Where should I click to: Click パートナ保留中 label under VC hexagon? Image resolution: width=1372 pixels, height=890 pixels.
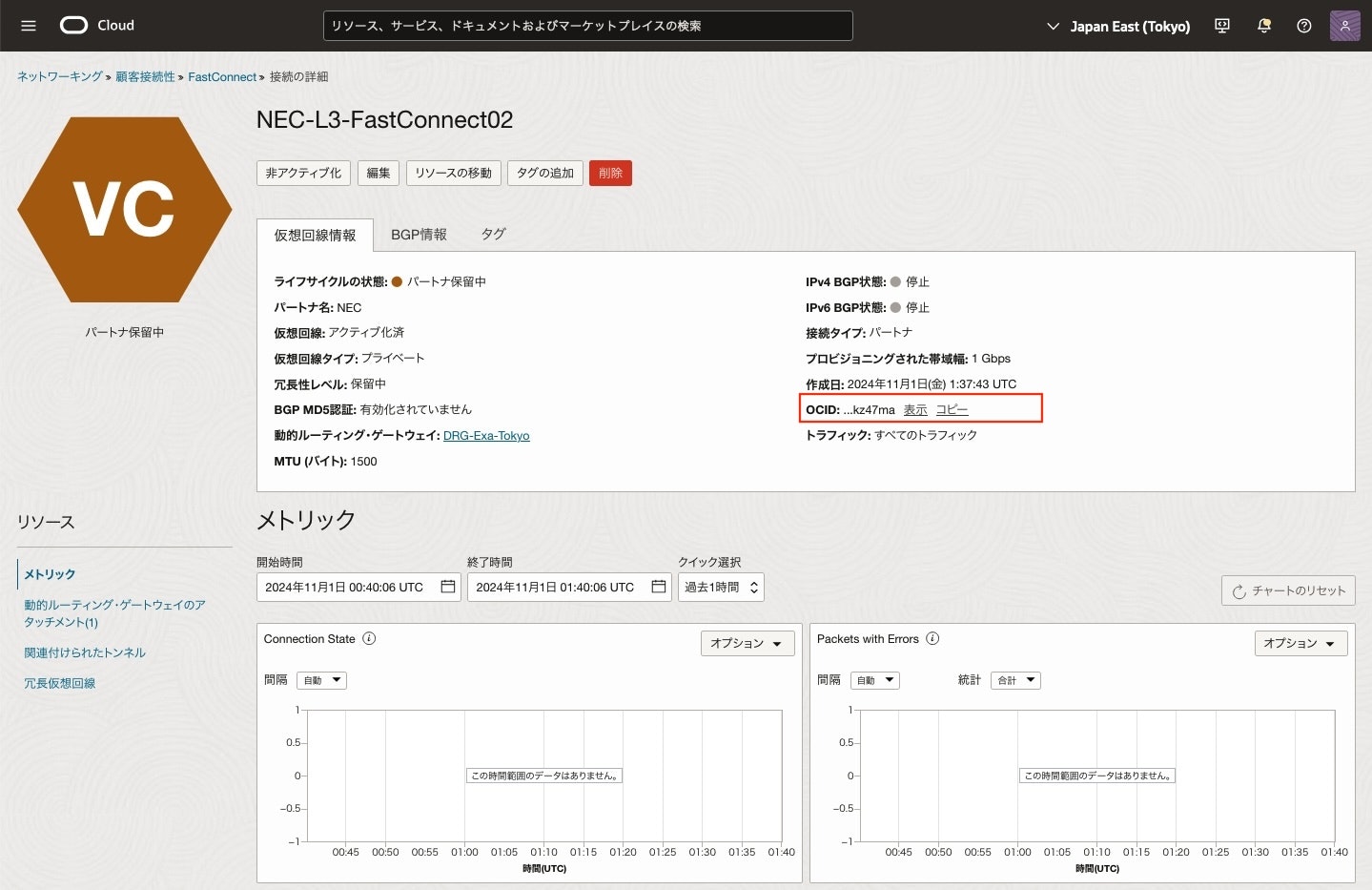pos(125,332)
